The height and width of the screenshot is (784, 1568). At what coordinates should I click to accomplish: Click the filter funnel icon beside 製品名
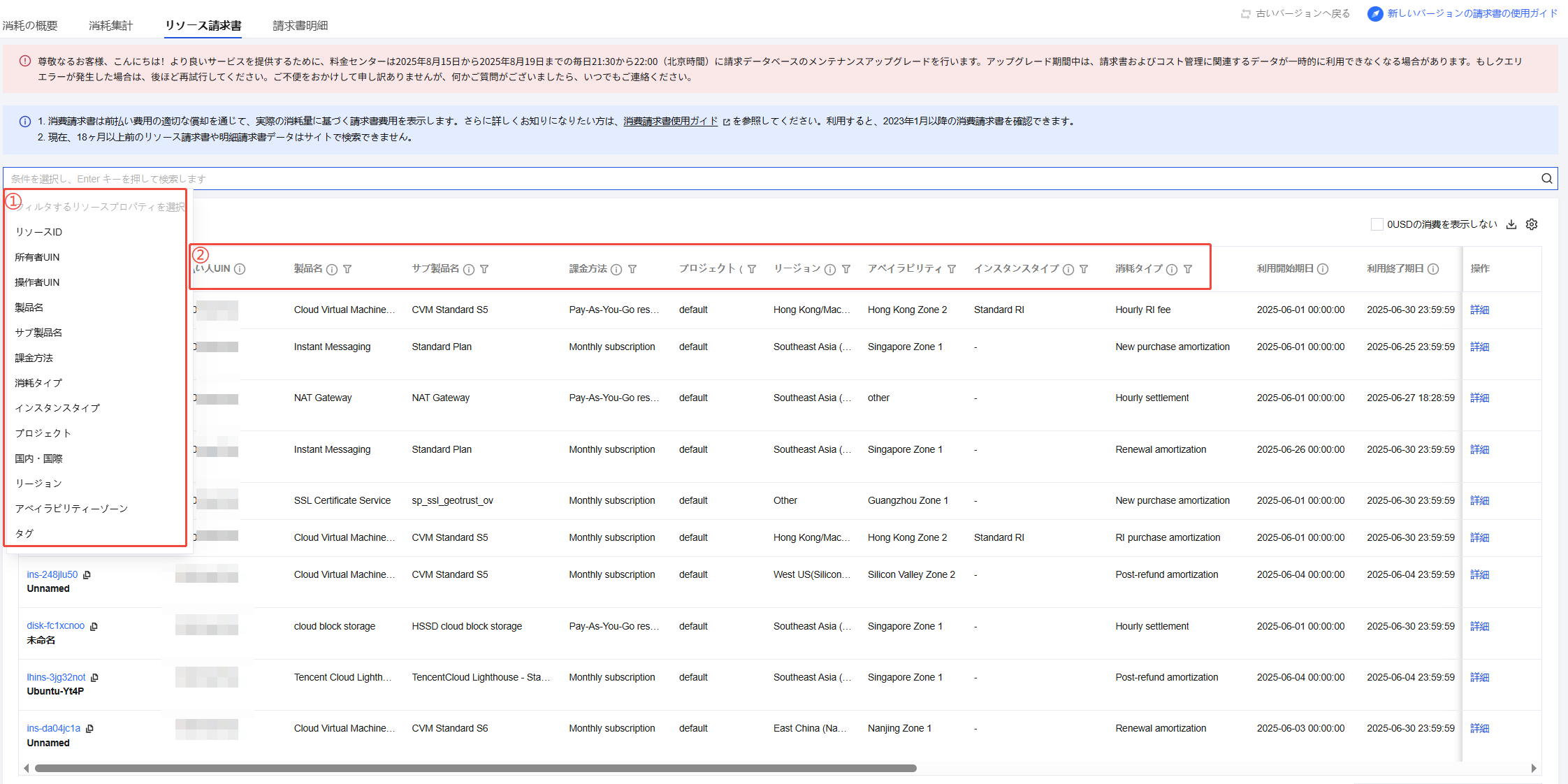click(347, 269)
